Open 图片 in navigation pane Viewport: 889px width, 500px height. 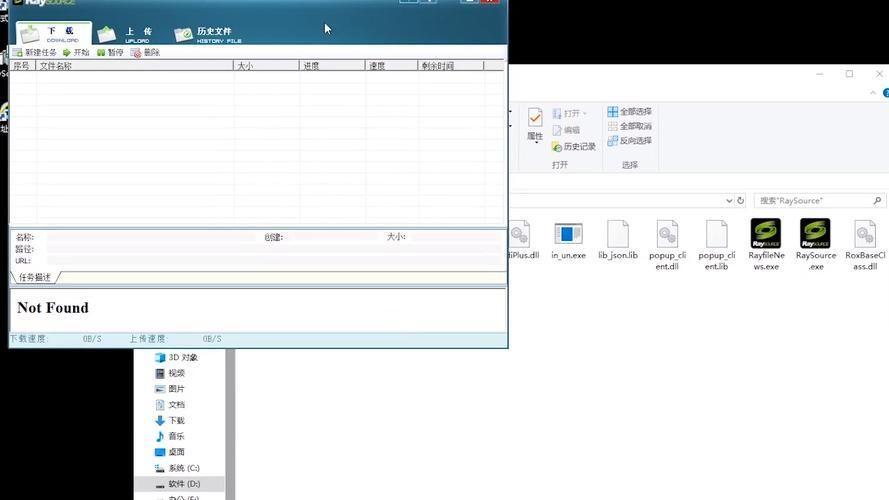(x=170, y=389)
